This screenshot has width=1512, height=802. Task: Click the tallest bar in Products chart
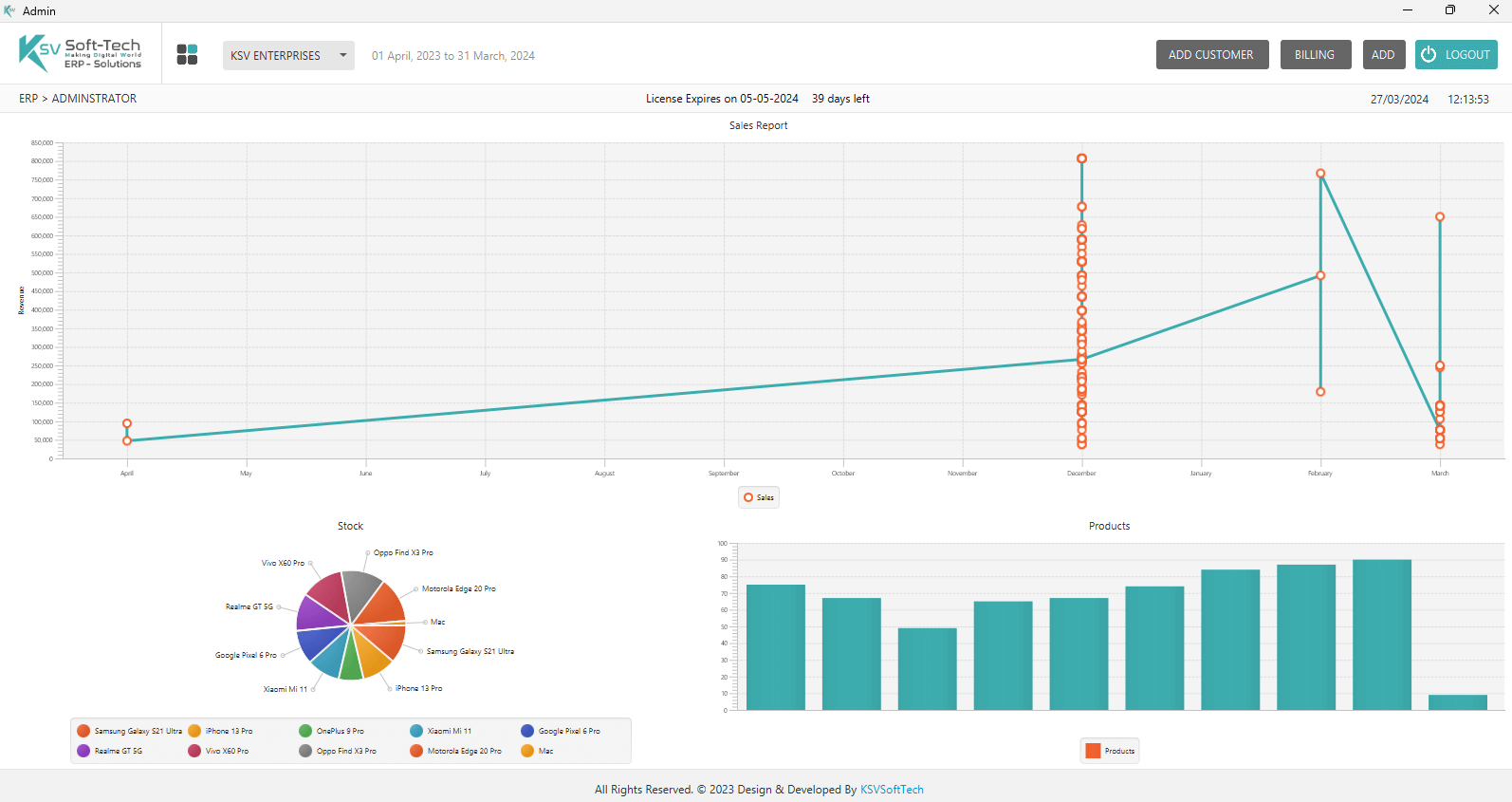tap(1381, 634)
